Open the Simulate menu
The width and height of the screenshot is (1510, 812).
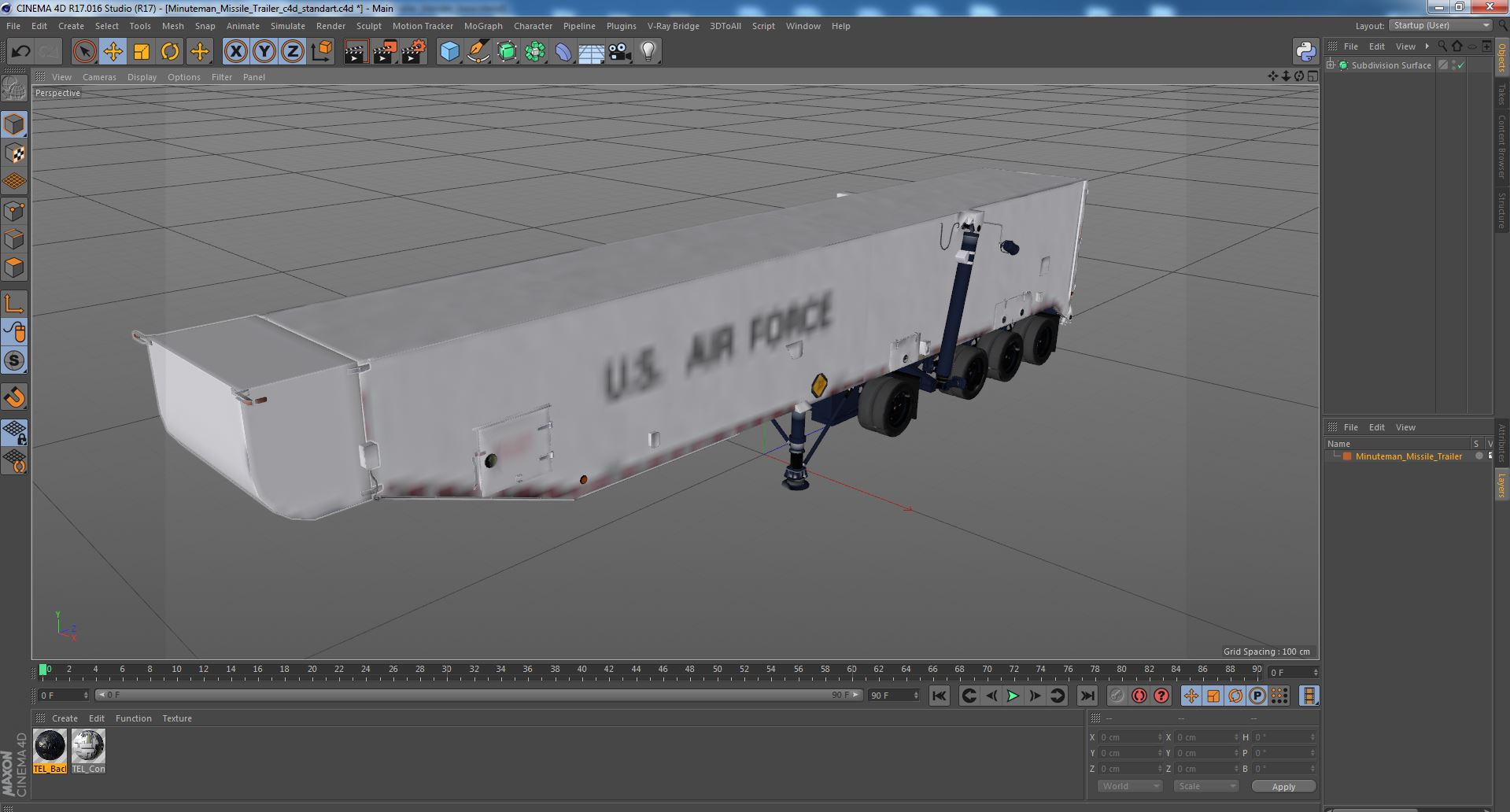[x=288, y=26]
